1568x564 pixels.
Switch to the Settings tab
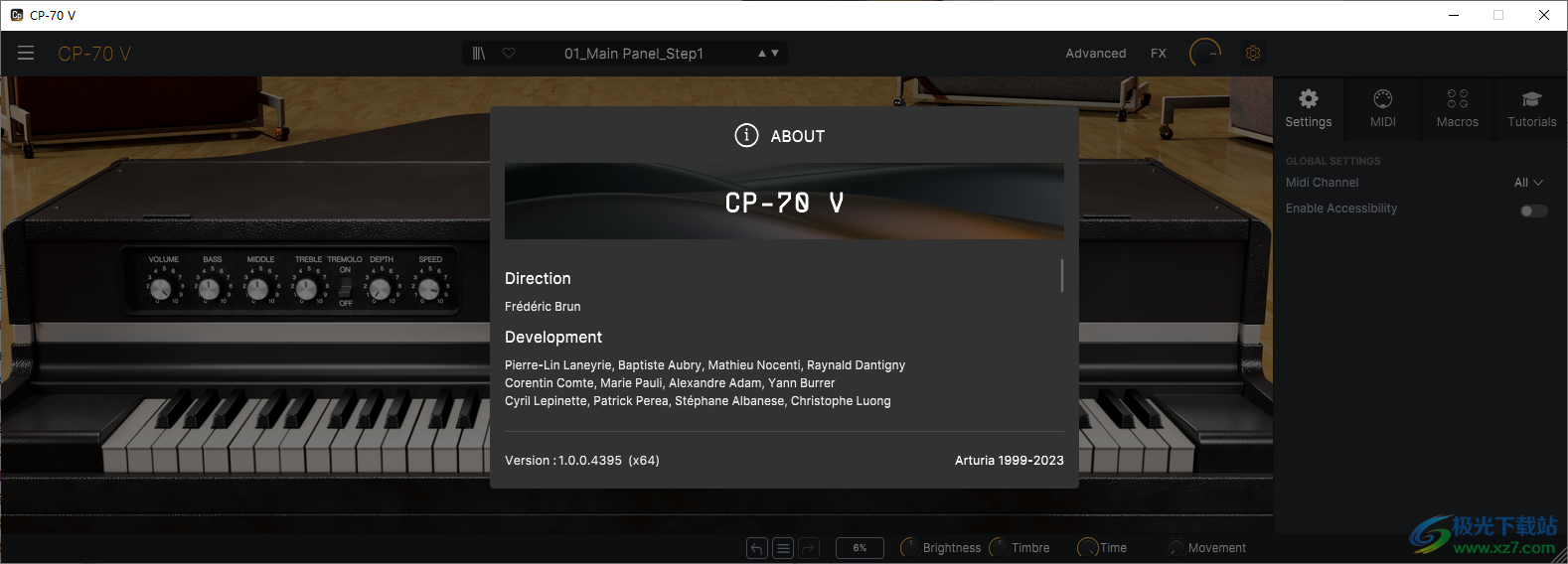pos(1309,108)
